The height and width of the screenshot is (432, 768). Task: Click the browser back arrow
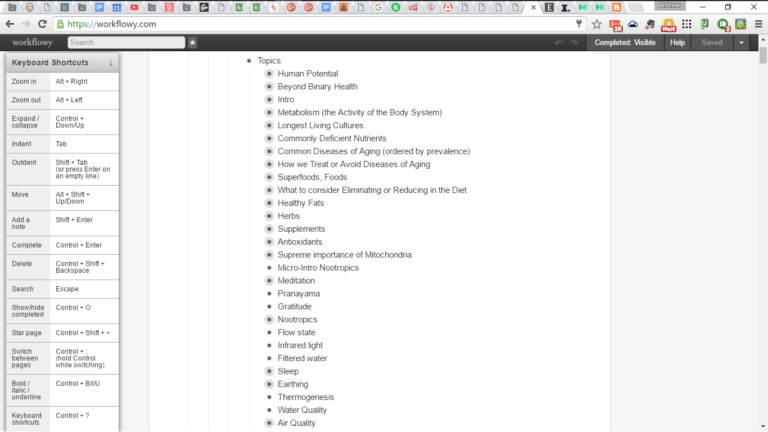10,24
